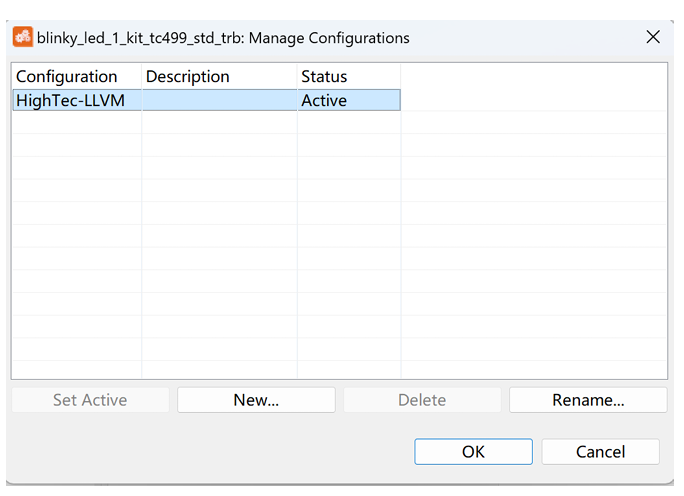
Task: Click the Active status cell
Action: 348,100
